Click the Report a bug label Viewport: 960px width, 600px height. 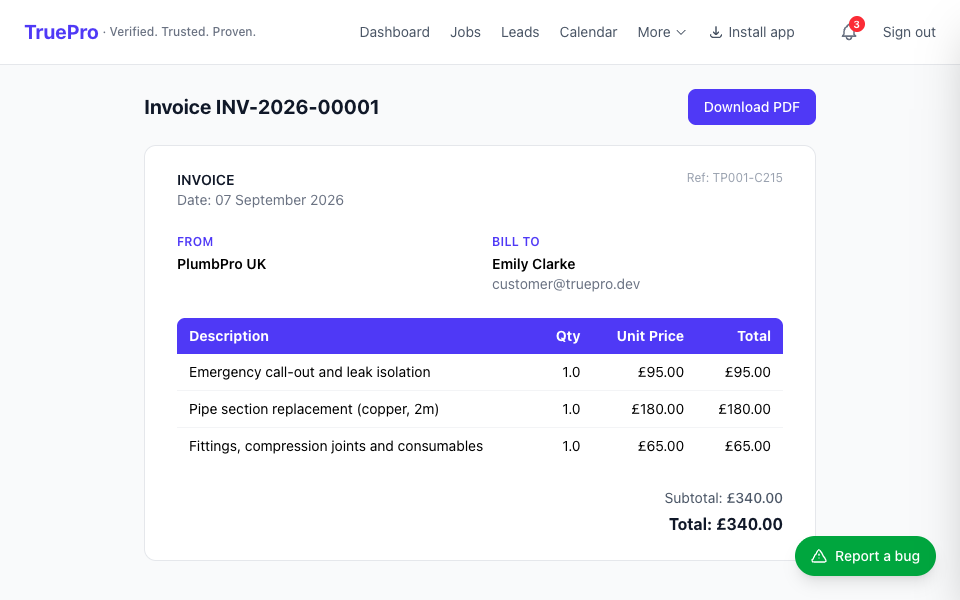click(x=877, y=556)
